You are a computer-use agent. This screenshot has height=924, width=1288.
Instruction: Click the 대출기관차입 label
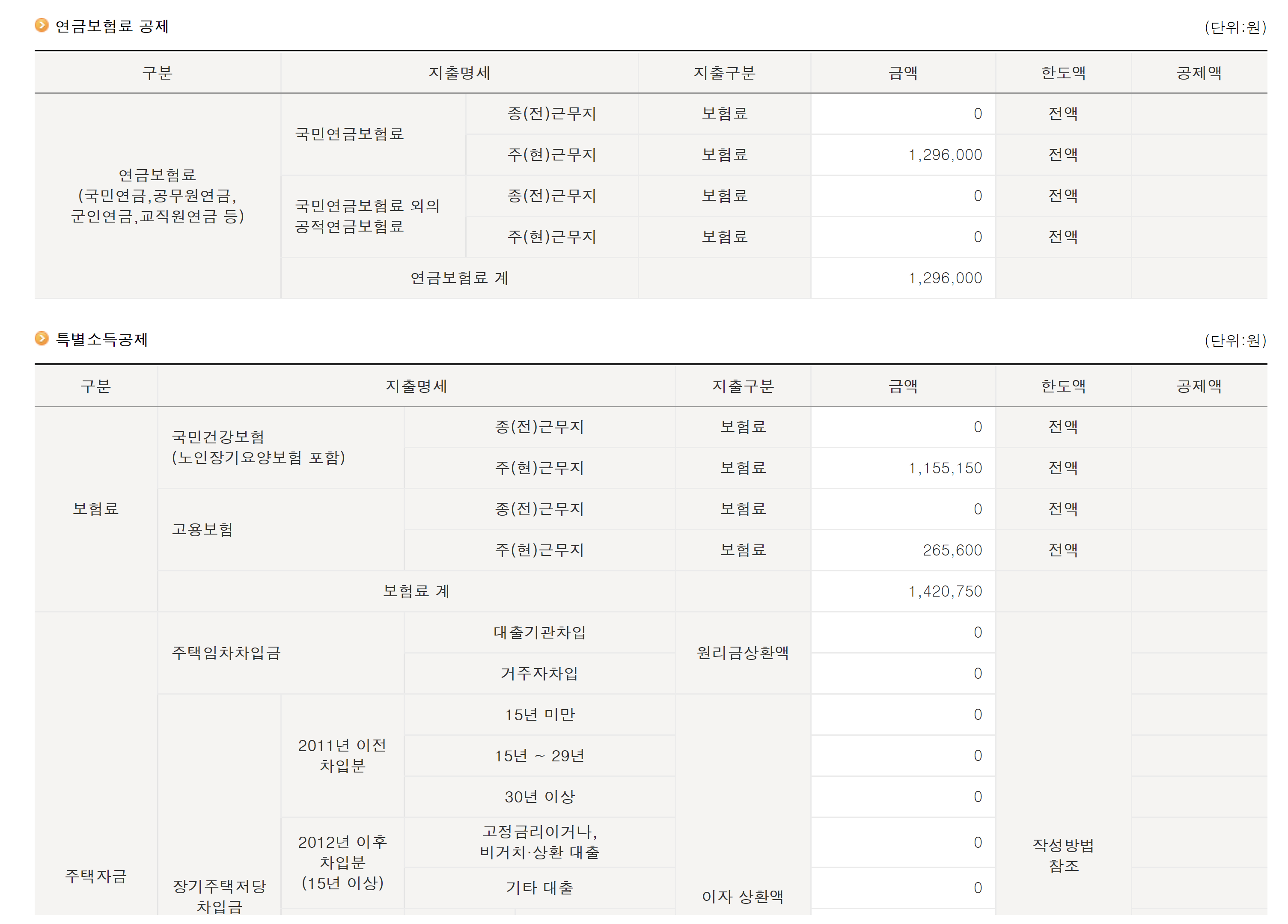point(539,632)
